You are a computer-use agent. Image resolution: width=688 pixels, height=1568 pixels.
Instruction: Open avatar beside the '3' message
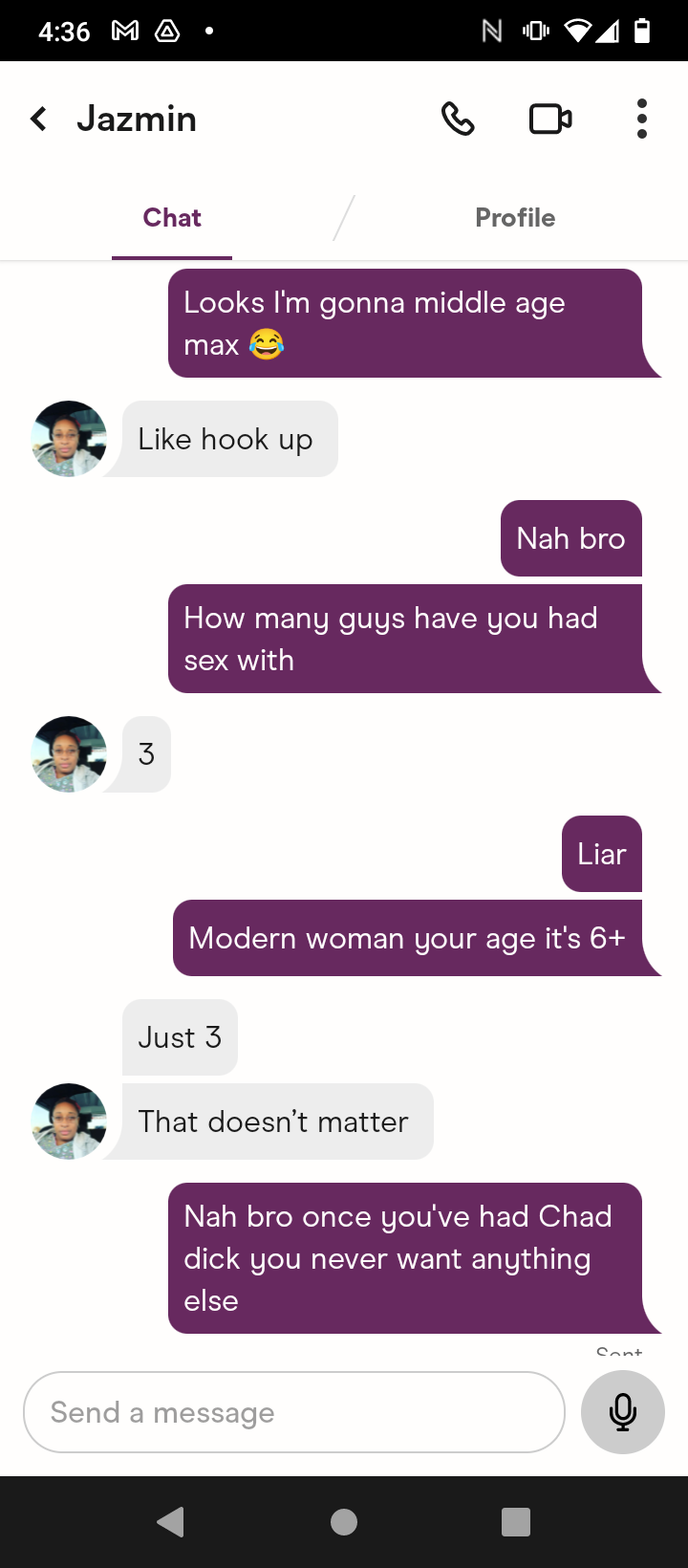69,754
